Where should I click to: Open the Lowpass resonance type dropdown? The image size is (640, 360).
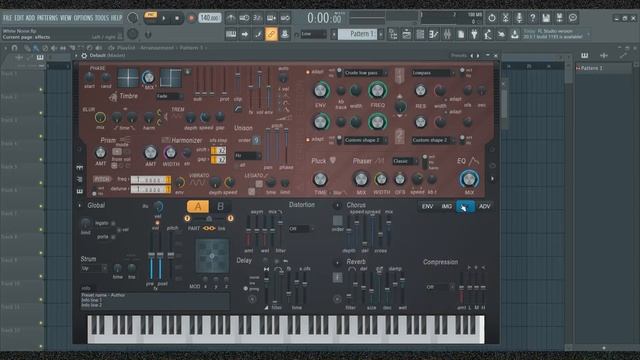tap(433, 73)
